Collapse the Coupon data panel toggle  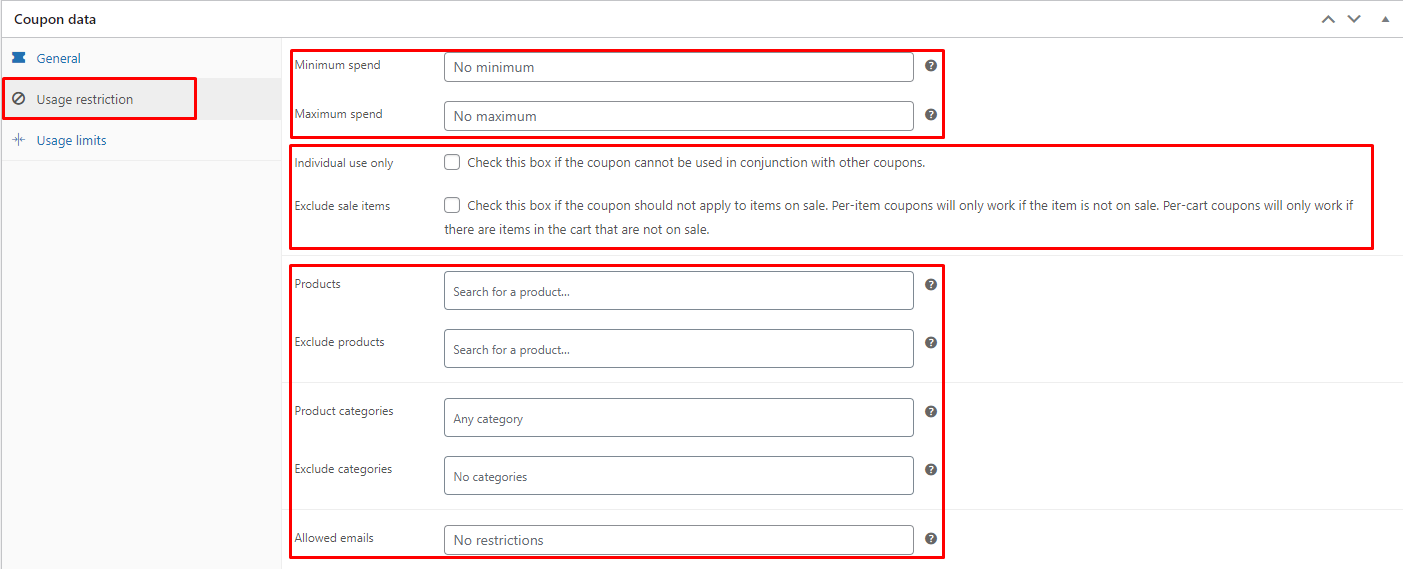pyautogui.click(x=1385, y=19)
